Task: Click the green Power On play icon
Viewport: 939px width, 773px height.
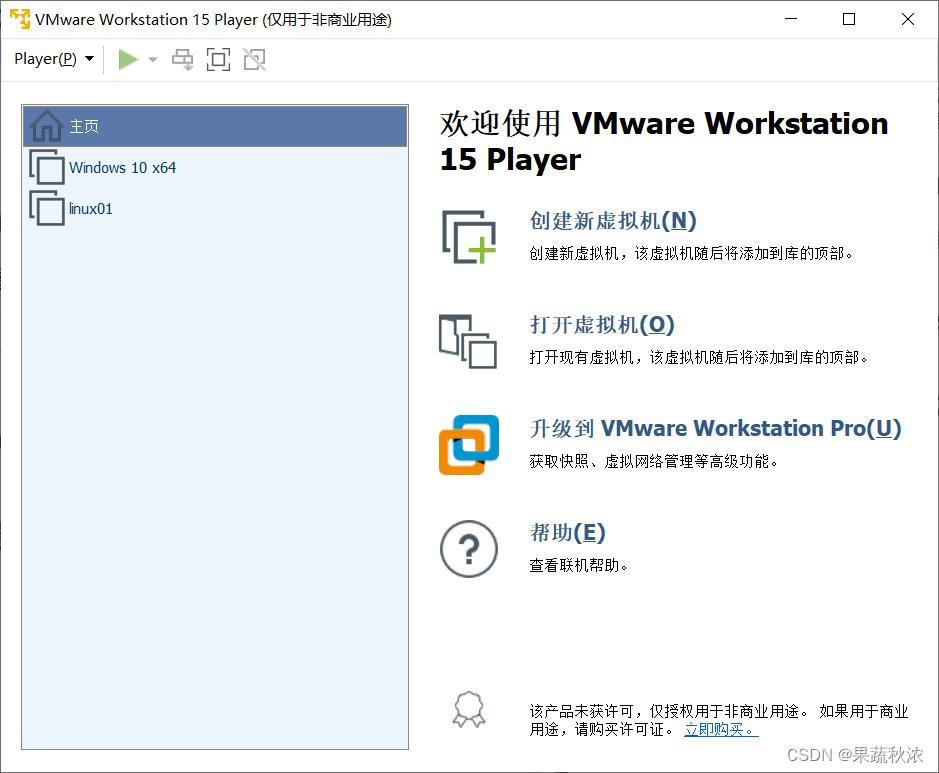Action: click(x=128, y=59)
